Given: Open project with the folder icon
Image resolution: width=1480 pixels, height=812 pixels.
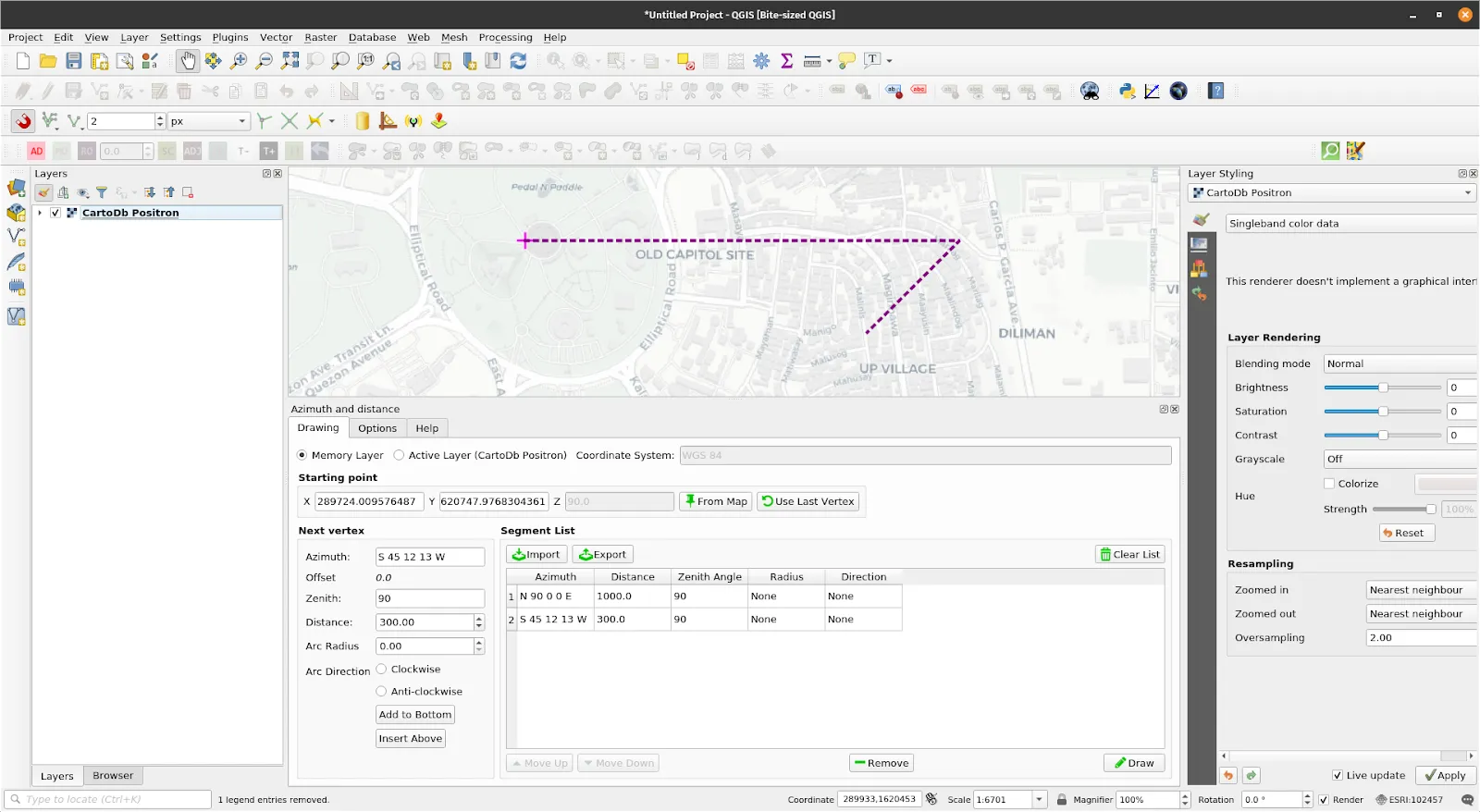Looking at the screenshot, I should 48,61.
